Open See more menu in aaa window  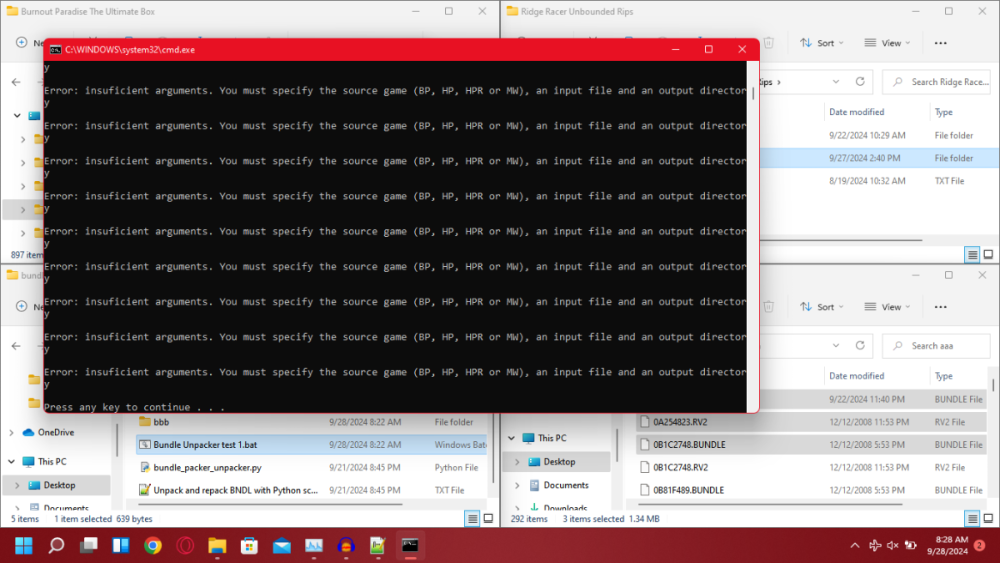941,307
